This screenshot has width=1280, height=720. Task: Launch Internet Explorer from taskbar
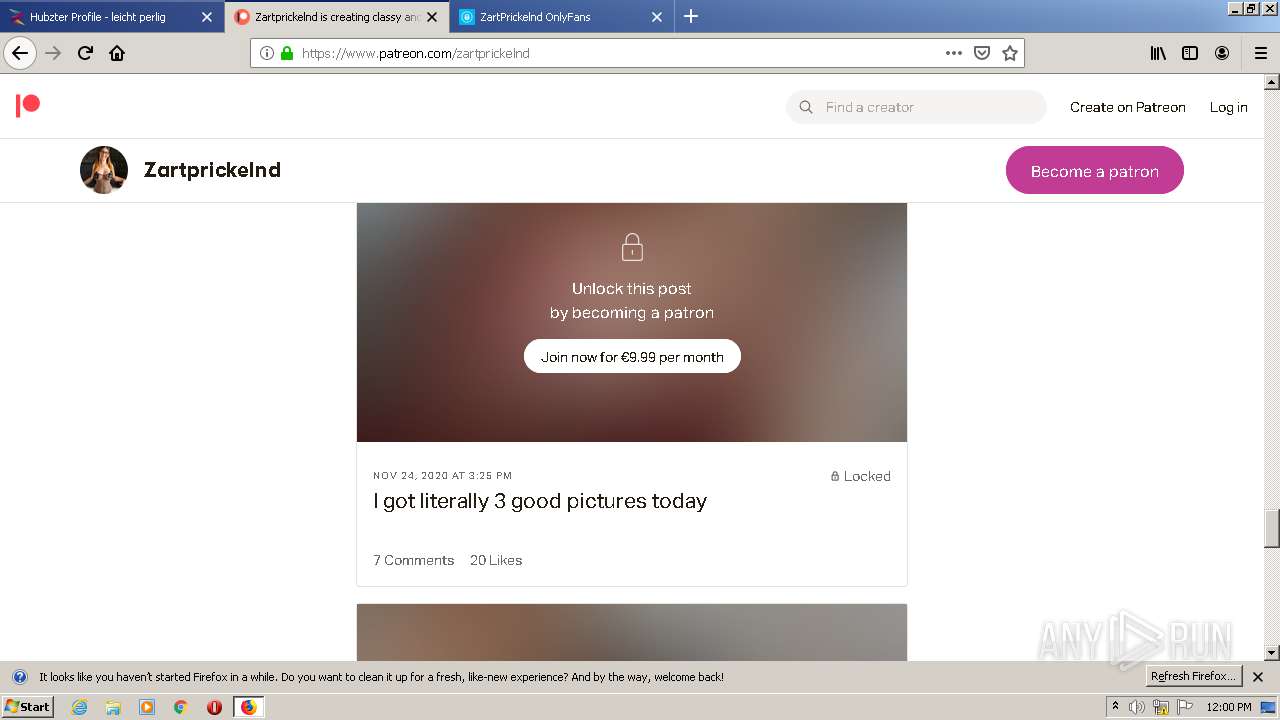point(79,707)
